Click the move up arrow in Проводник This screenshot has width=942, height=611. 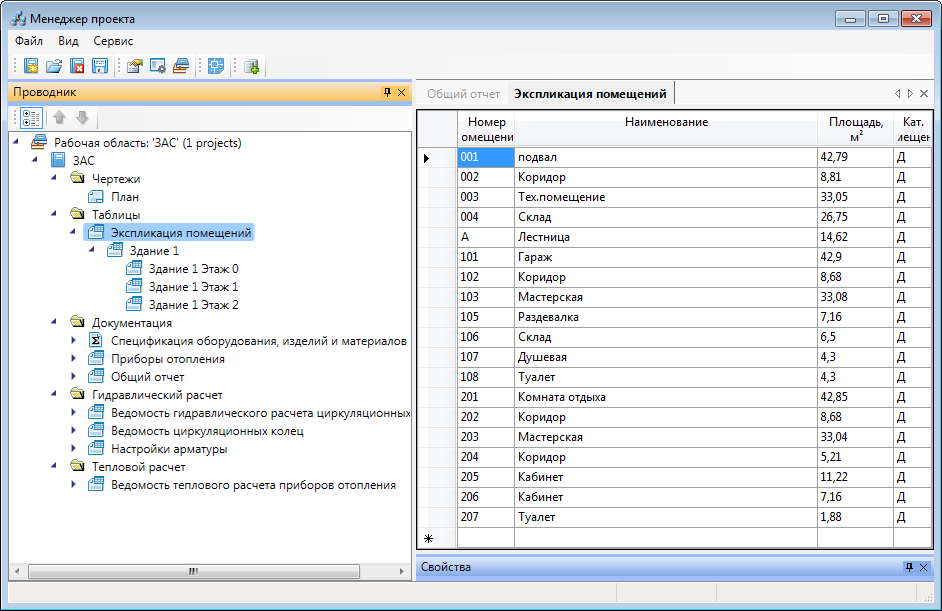tap(59, 118)
